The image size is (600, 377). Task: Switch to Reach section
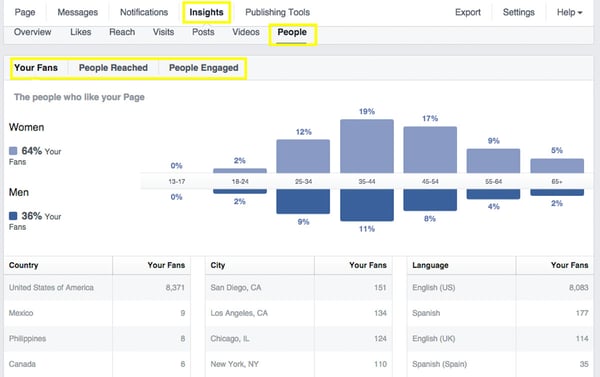click(122, 32)
